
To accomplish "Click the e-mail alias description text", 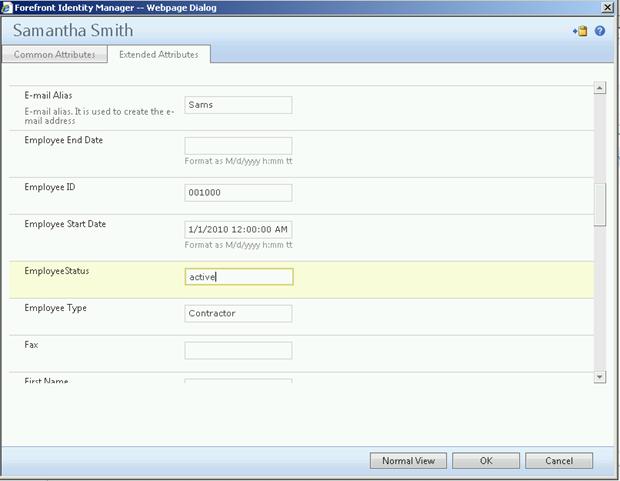I will click(99, 116).
